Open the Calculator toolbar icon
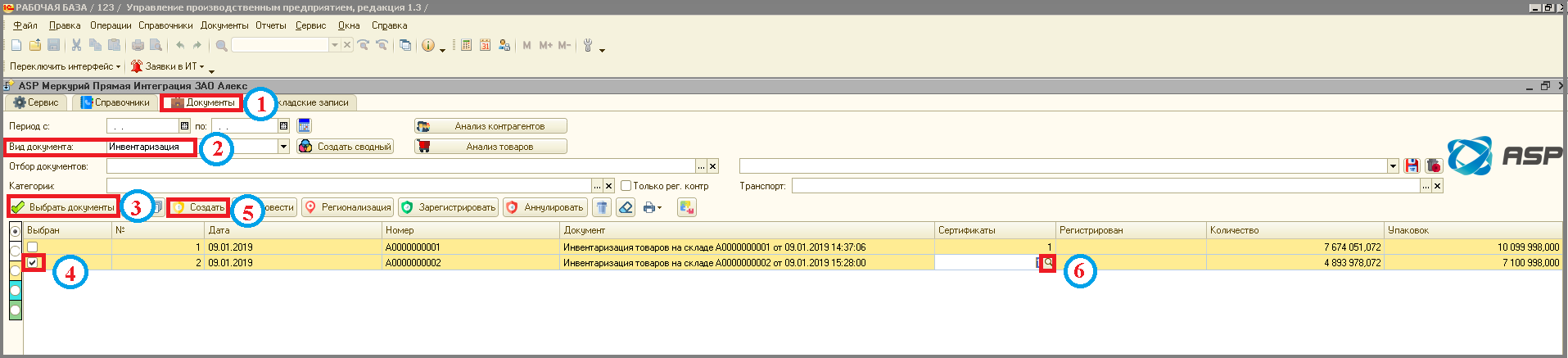Viewport: 1568px width, 358px height. pyautogui.click(x=466, y=45)
